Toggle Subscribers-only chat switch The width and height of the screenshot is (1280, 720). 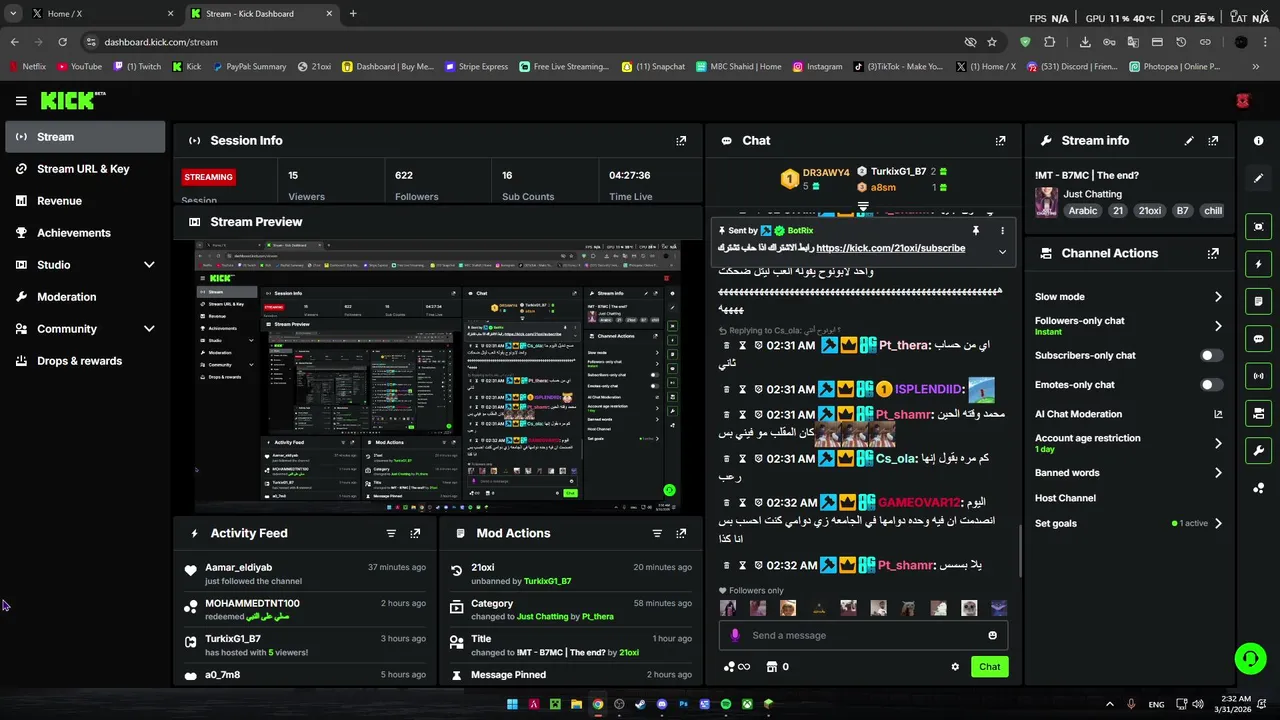[1211, 356]
